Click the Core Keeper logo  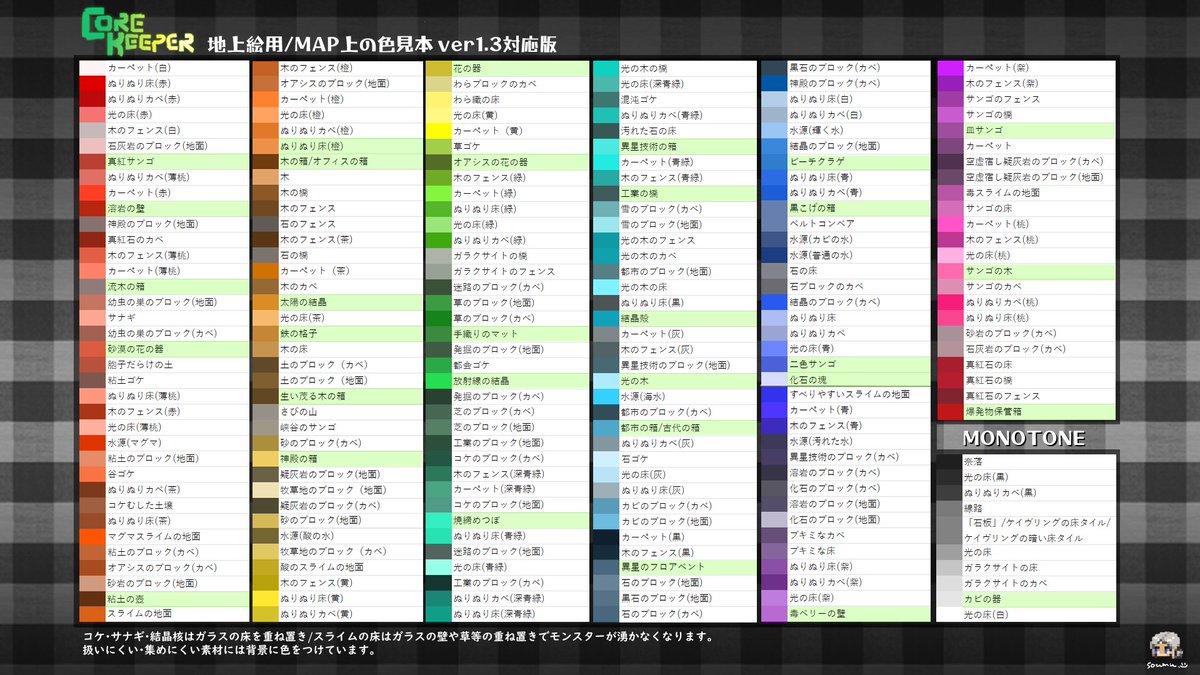(x=137, y=33)
